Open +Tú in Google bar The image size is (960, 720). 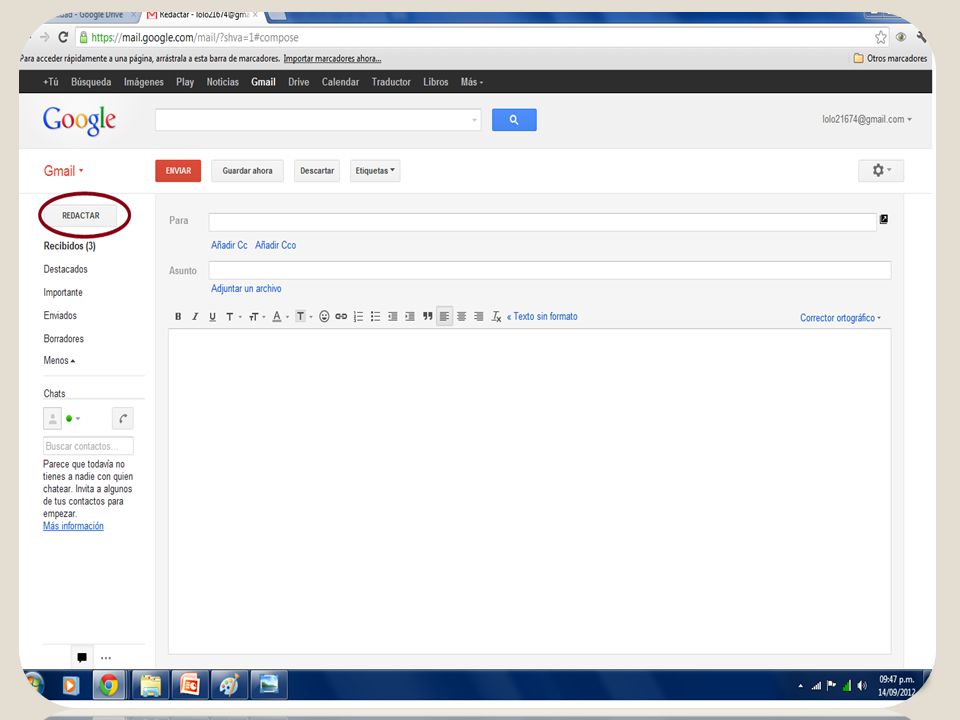pyautogui.click(x=51, y=82)
